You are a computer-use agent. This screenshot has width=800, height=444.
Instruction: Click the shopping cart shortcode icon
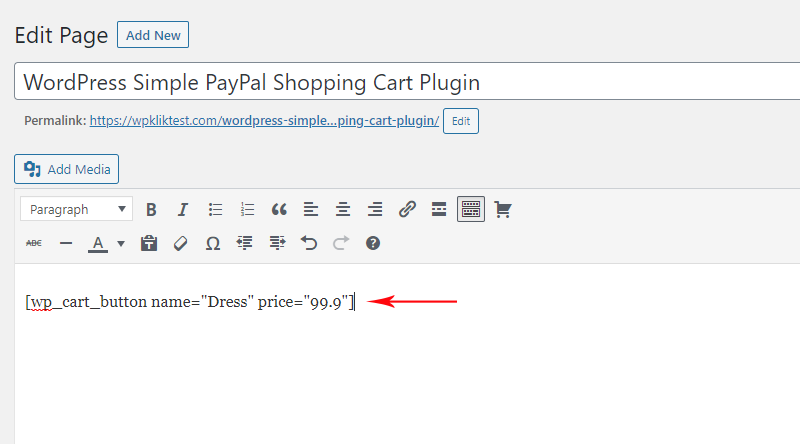pos(503,209)
